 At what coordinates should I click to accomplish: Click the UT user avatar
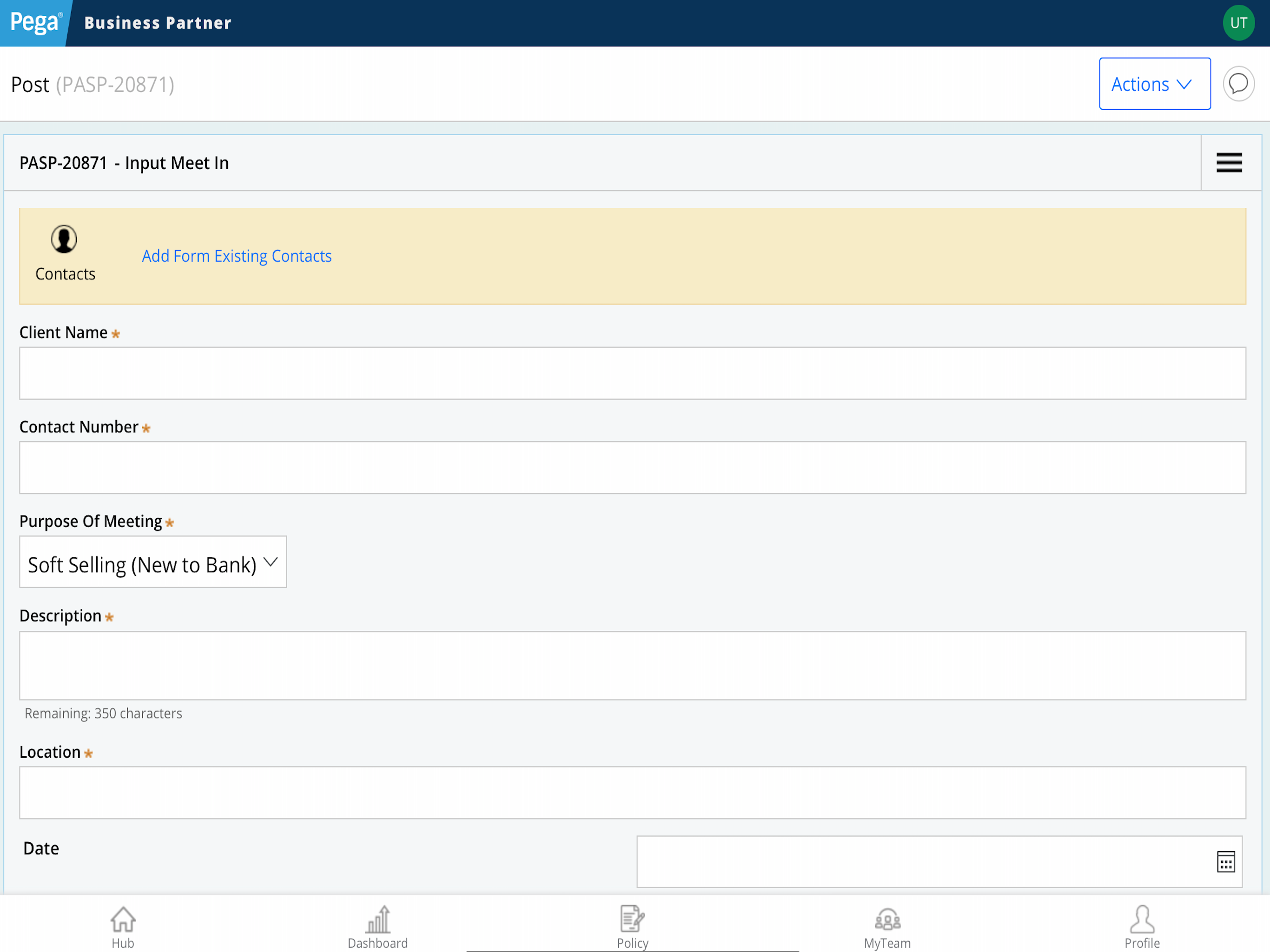(x=1238, y=23)
